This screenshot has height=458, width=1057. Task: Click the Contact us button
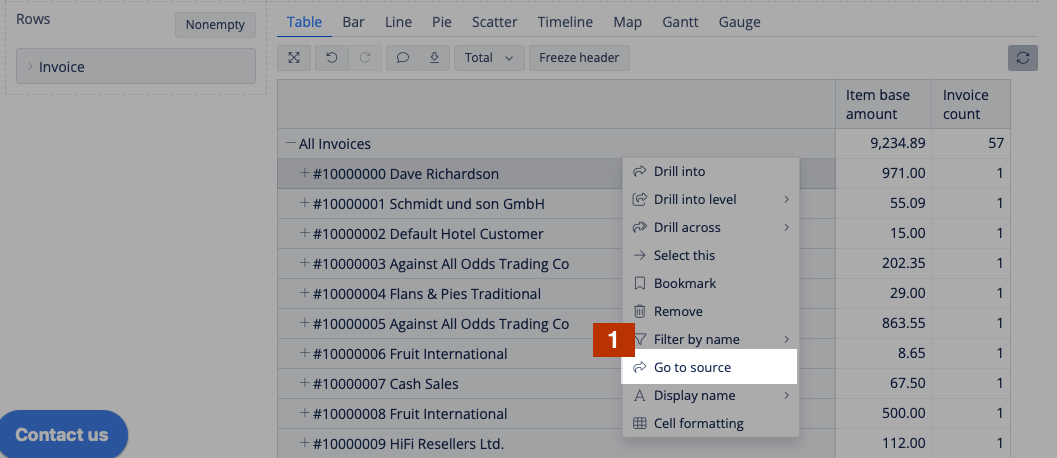62,435
